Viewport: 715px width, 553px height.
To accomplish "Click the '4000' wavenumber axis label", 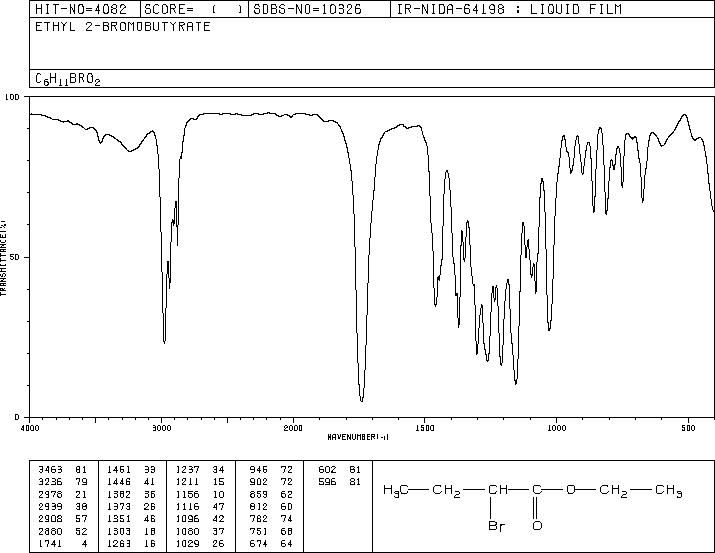I will 30,428.
